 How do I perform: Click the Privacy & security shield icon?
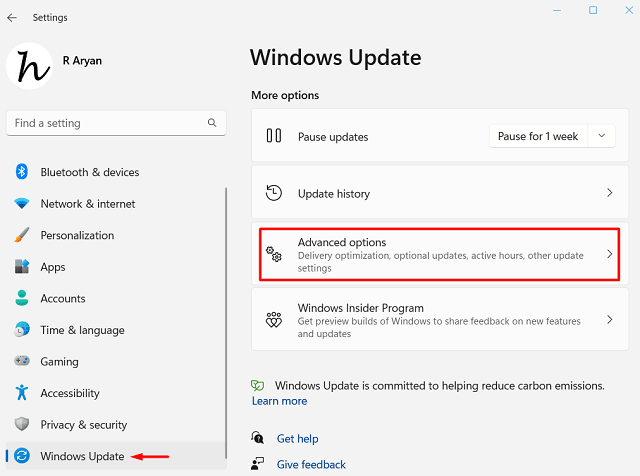point(21,425)
